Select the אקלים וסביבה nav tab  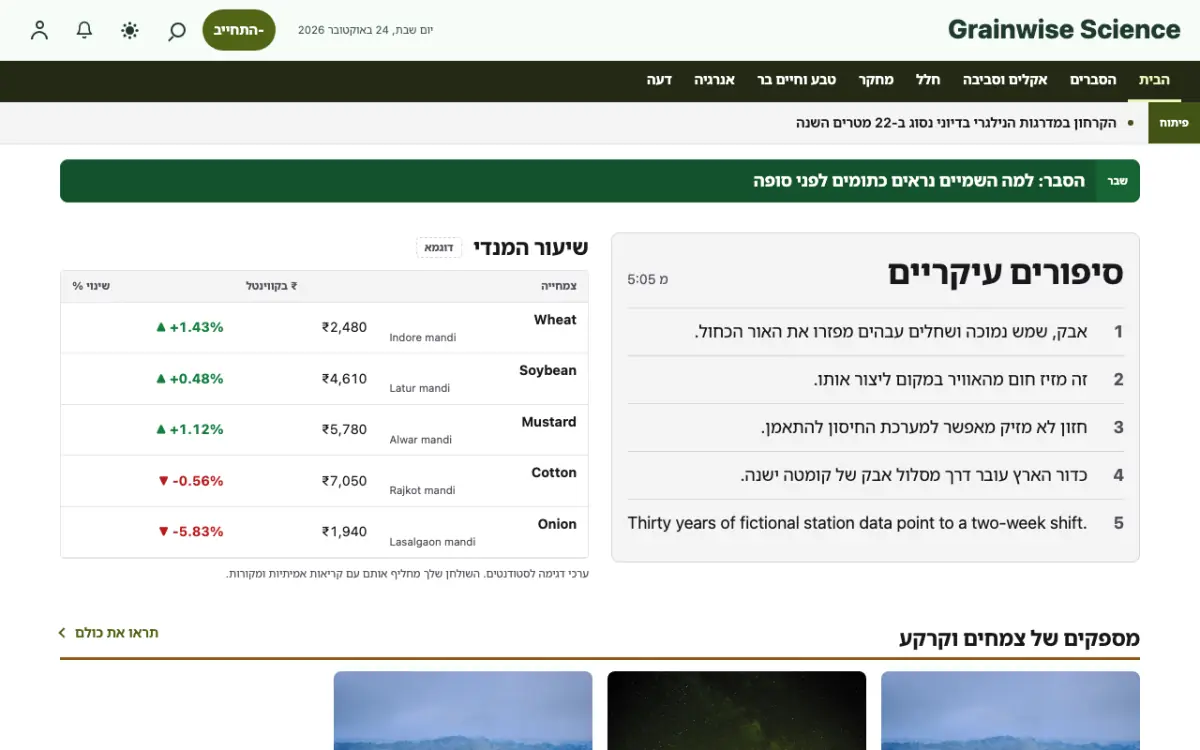click(x=1005, y=80)
